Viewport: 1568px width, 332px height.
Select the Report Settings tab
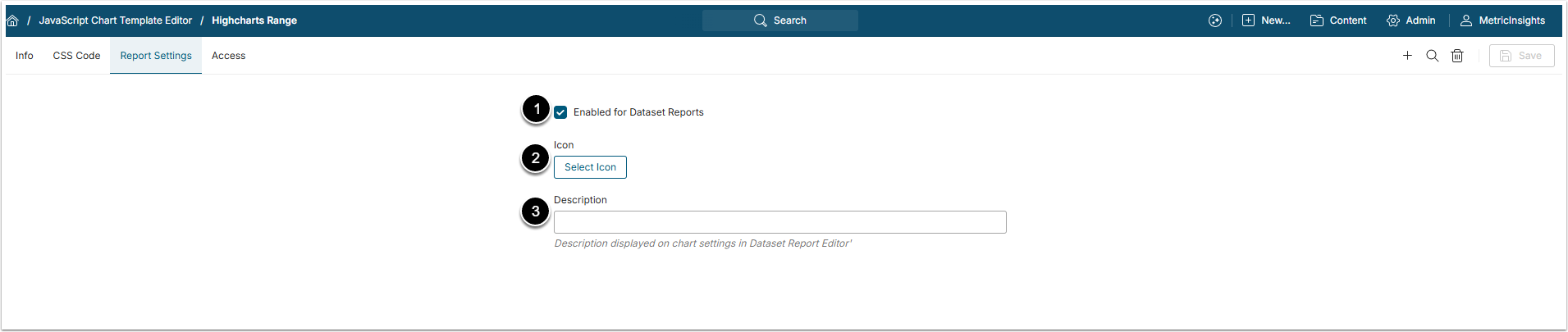156,56
